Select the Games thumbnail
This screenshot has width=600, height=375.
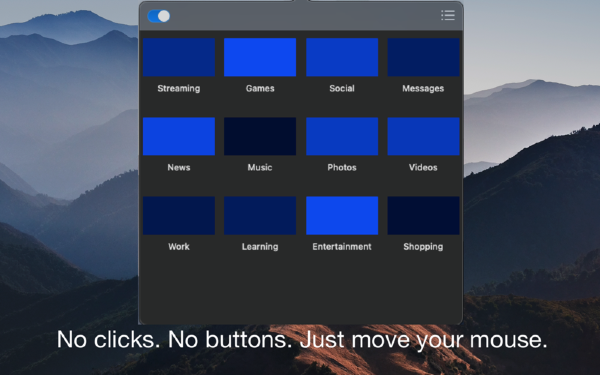pyautogui.click(x=260, y=57)
